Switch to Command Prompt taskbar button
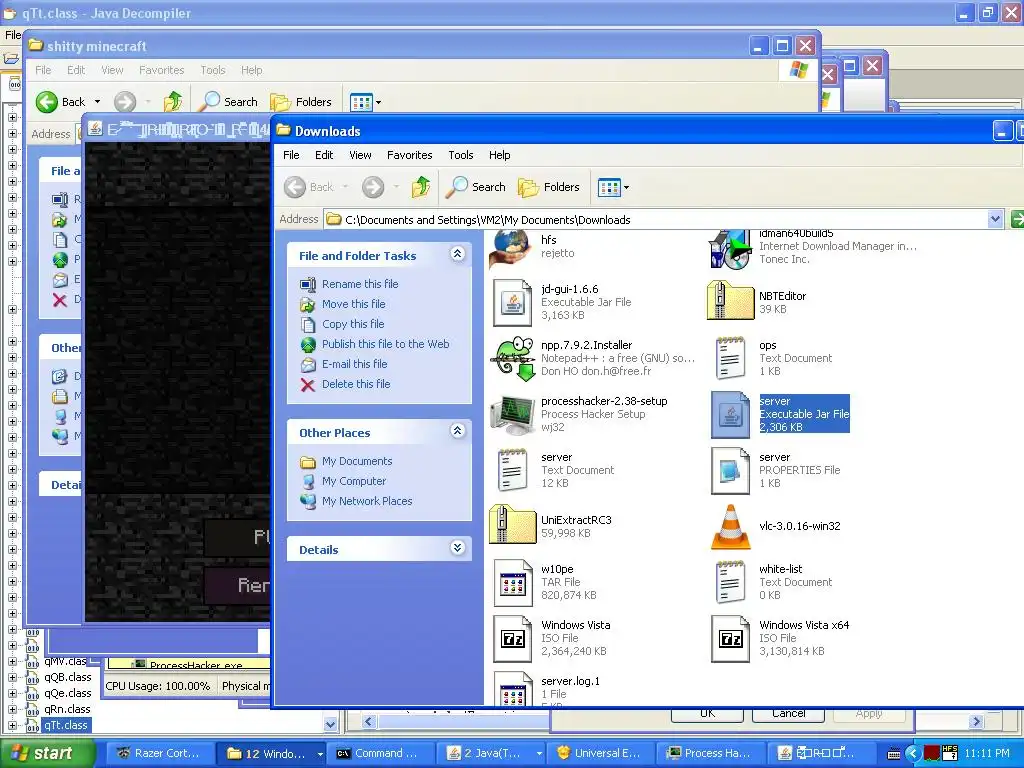The width and height of the screenshot is (1024, 768). tap(379, 753)
